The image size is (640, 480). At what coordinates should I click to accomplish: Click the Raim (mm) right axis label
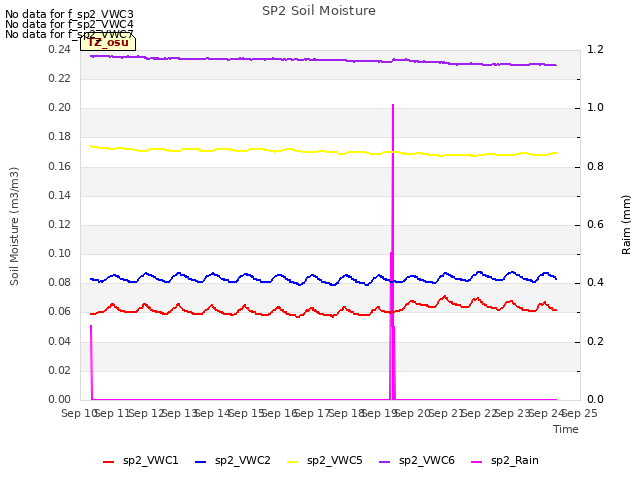coord(626,225)
